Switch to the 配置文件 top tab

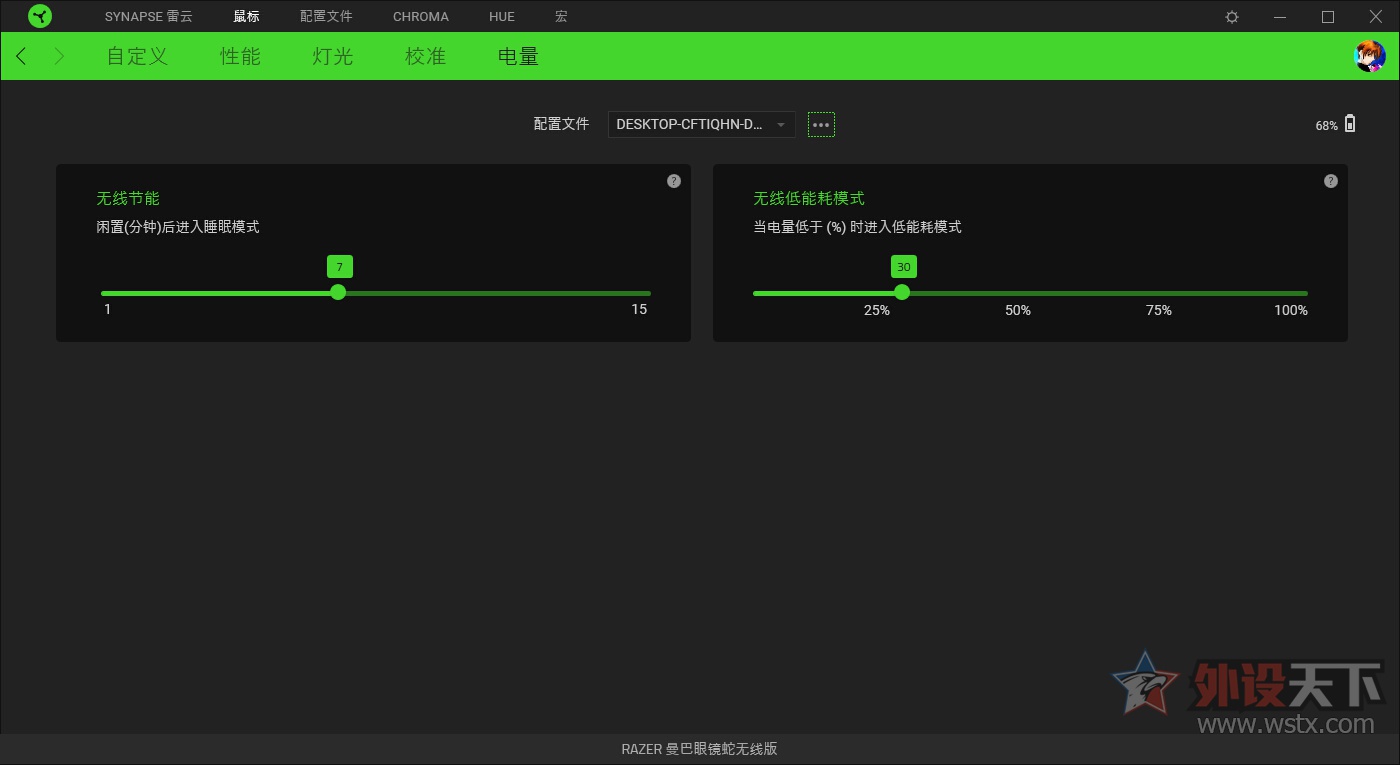326,17
